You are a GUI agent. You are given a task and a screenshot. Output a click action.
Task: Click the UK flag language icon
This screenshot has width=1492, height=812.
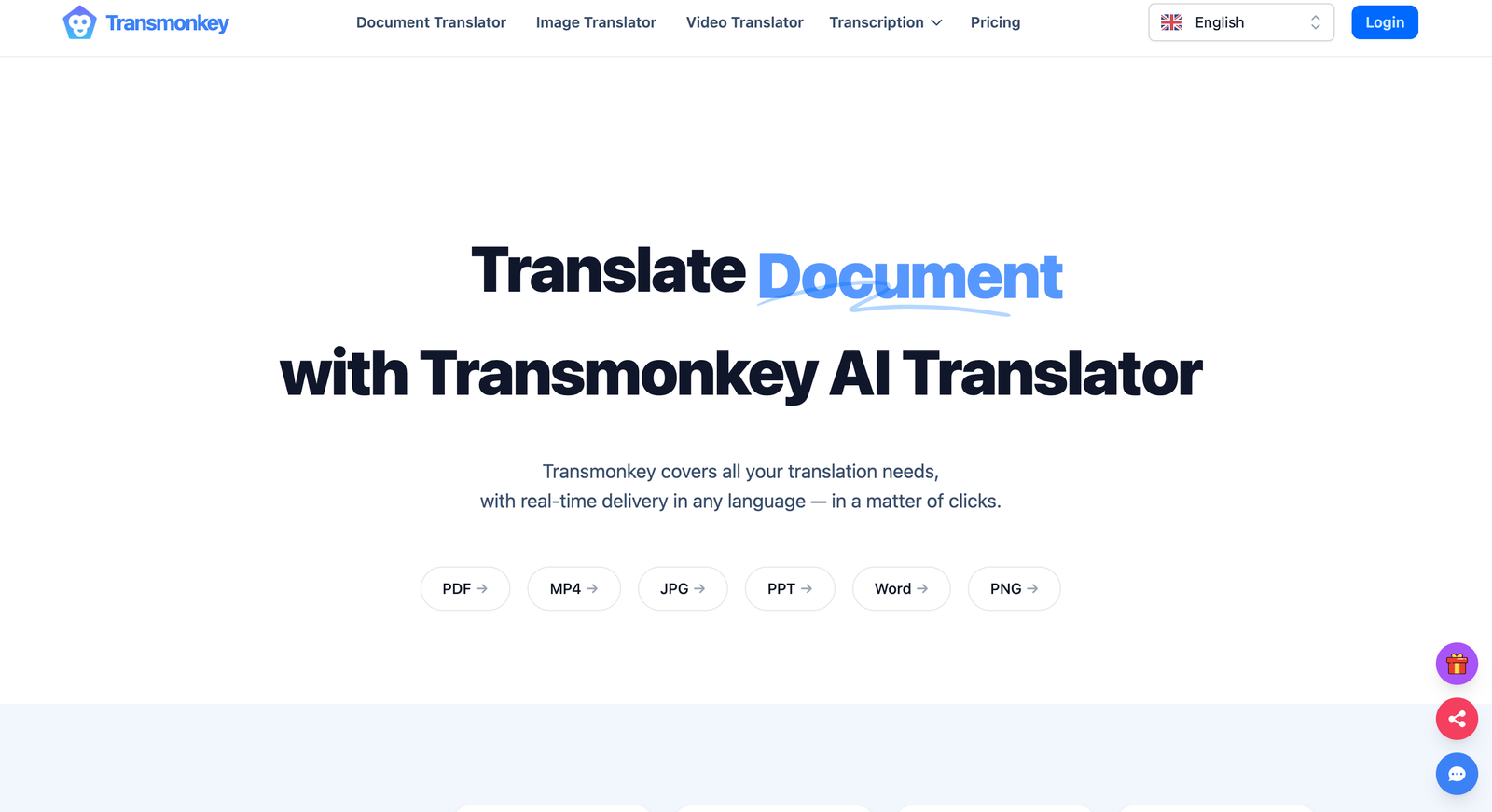tap(1171, 22)
